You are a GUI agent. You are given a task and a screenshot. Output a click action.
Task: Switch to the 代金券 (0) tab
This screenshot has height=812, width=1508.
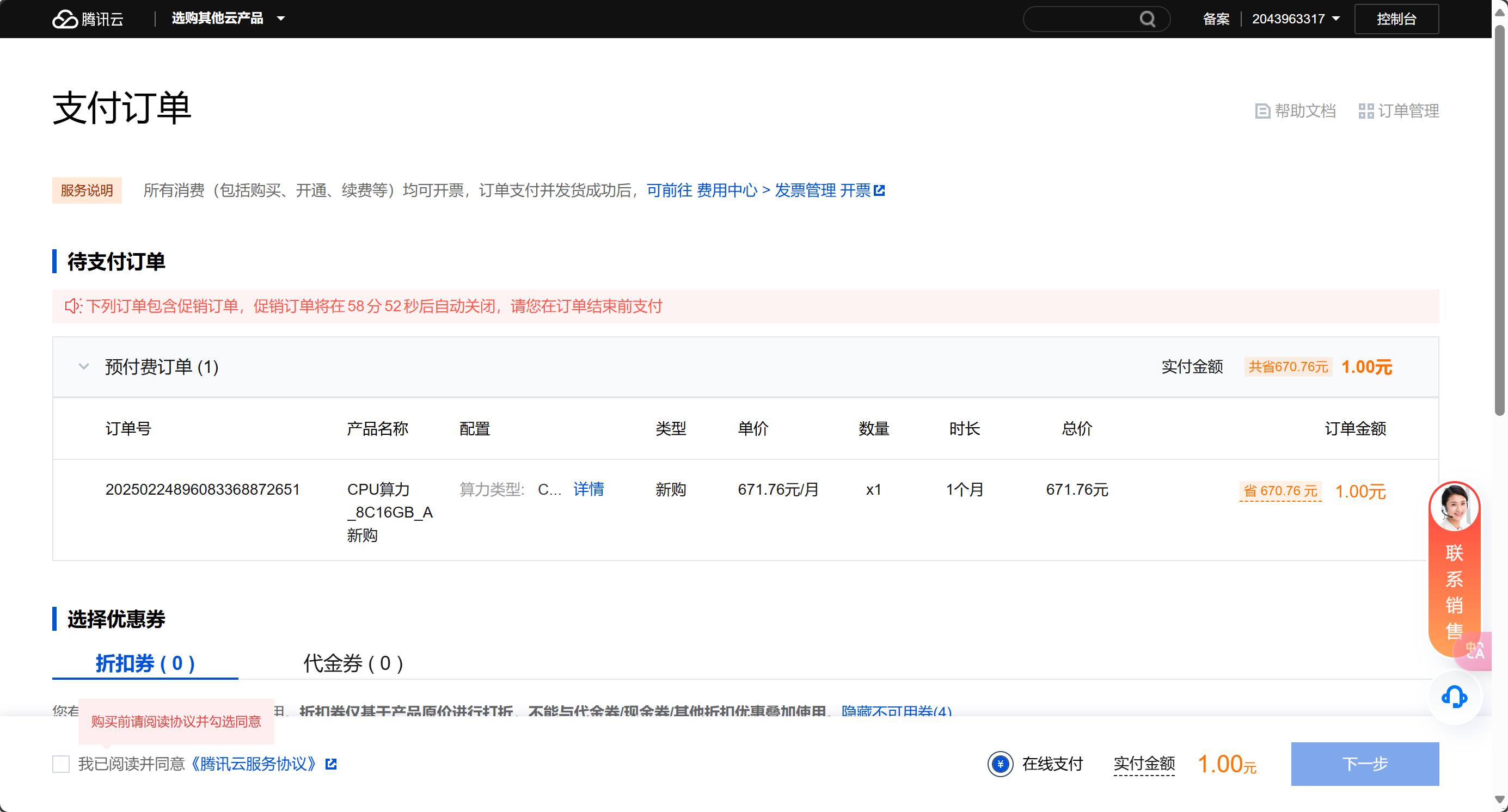(353, 663)
